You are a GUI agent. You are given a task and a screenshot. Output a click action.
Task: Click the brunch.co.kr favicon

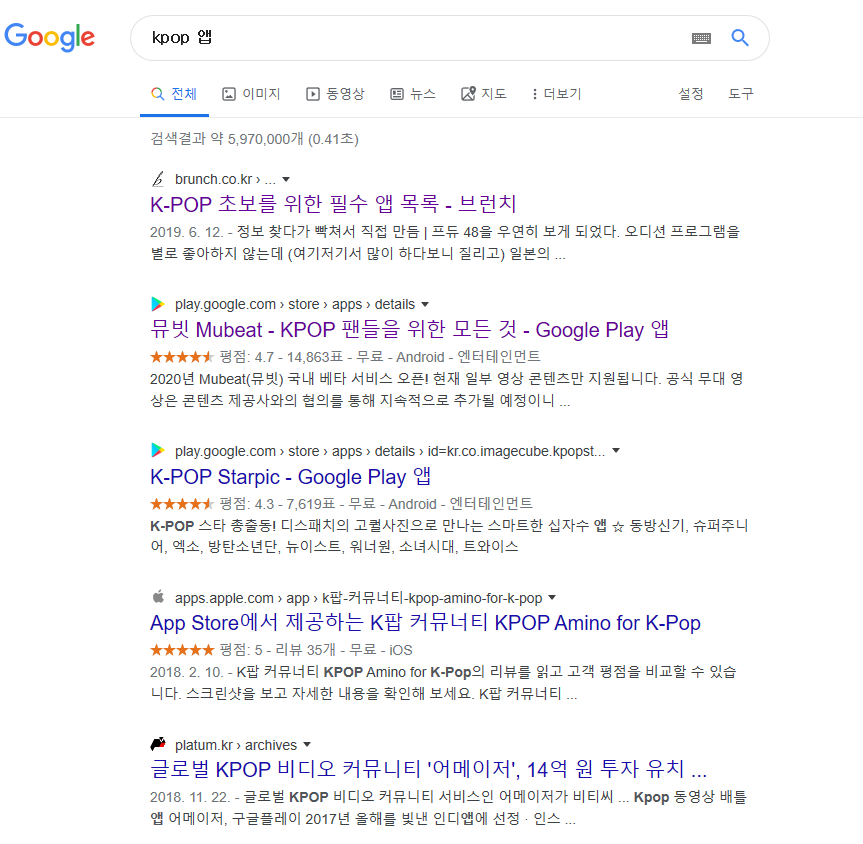[158, 179]
